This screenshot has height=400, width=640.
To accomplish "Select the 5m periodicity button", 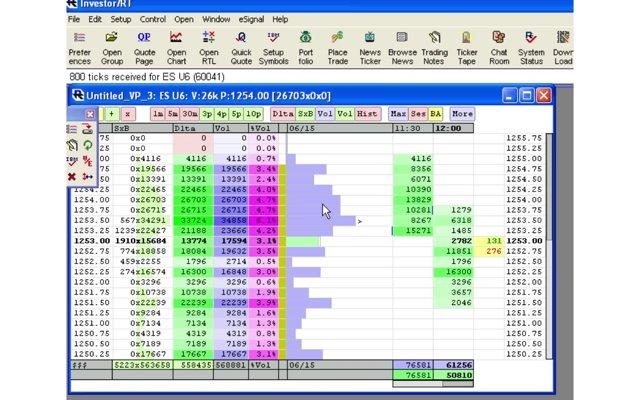I will pos(173,114).
